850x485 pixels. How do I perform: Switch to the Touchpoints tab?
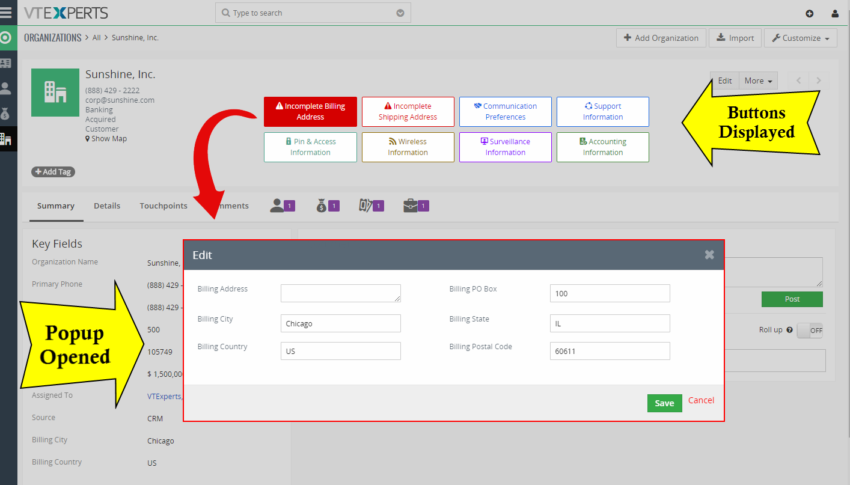[x=163, y=206]
